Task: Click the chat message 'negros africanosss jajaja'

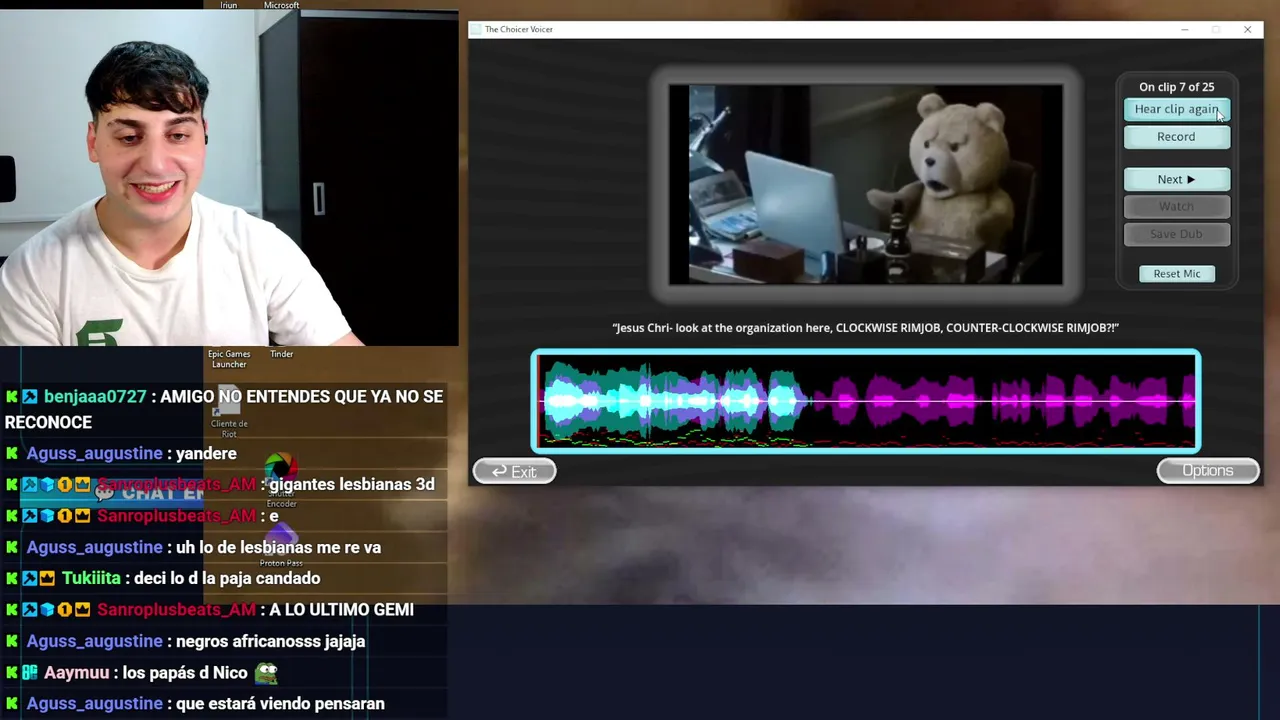Action: 270,642
